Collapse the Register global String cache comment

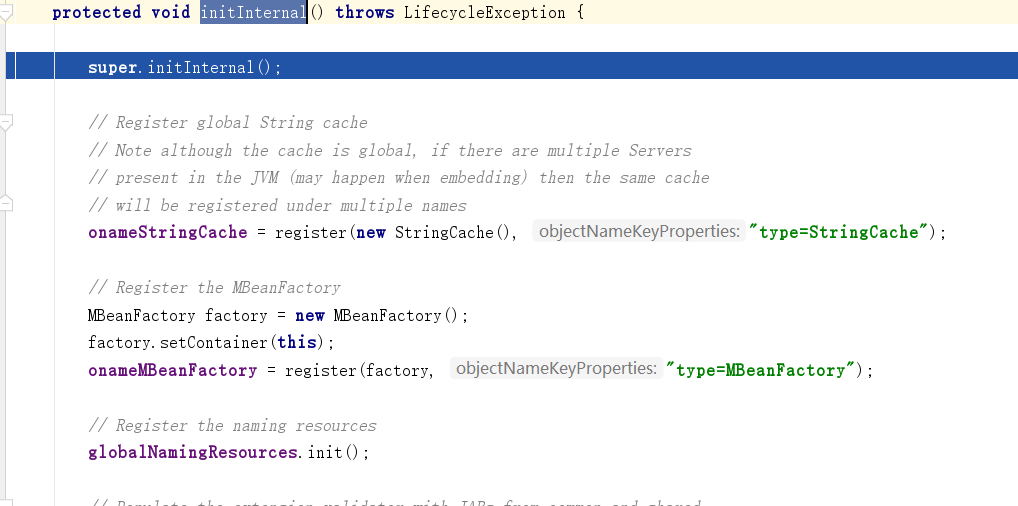point(5,123)
